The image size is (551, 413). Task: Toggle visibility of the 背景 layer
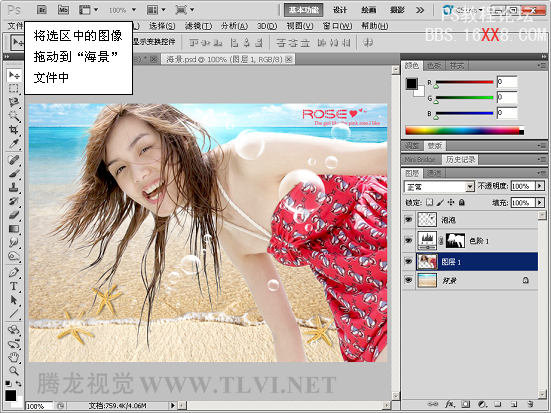408,280
